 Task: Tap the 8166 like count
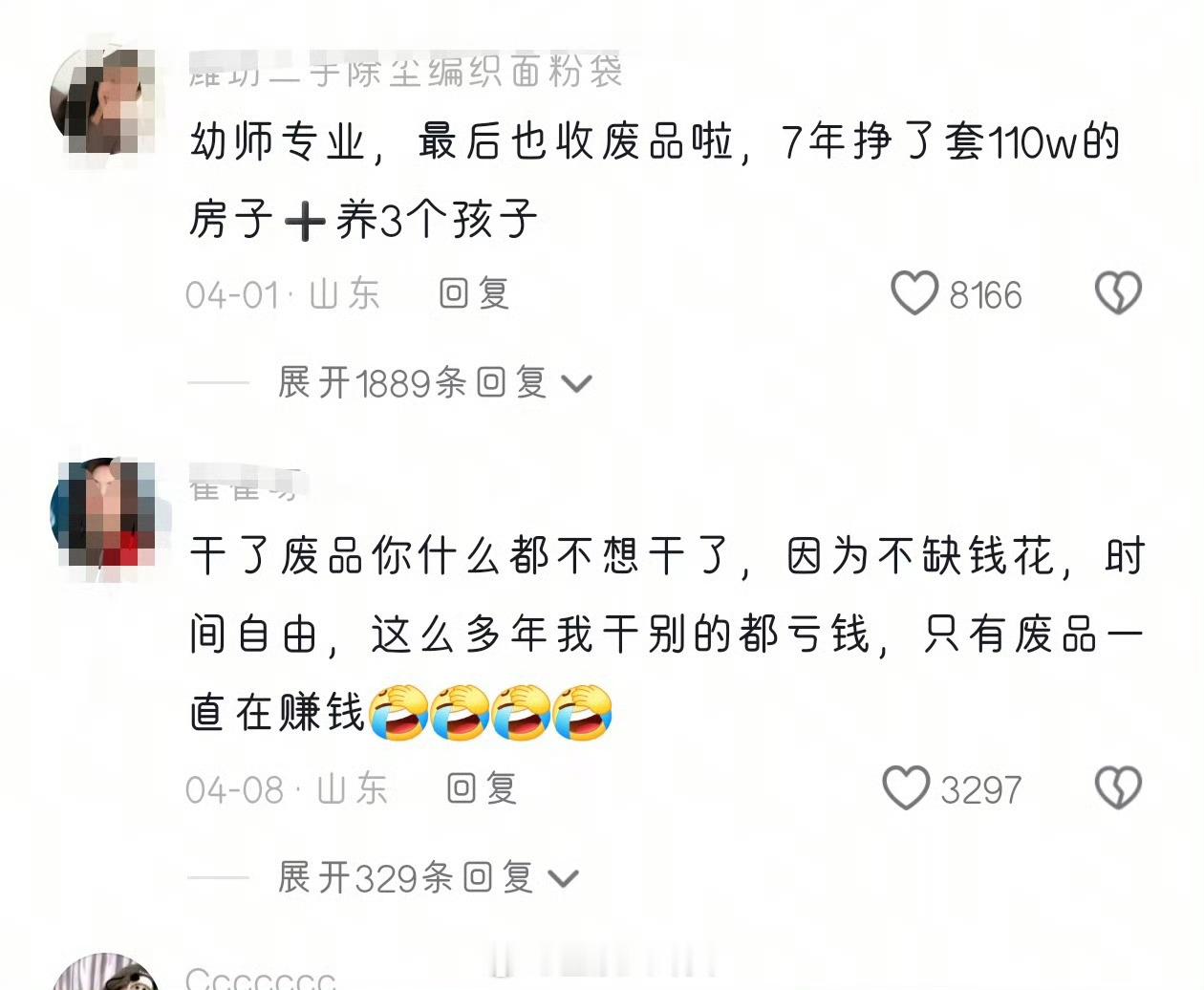985,294
